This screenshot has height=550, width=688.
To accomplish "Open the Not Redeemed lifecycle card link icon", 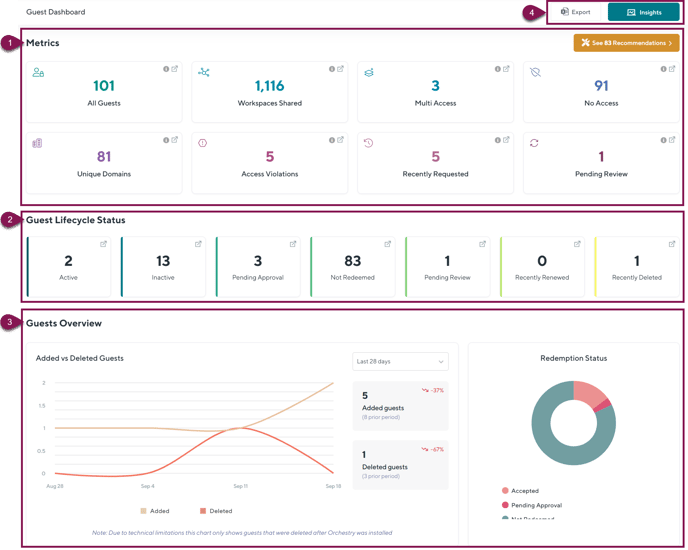I will [388, 244].
